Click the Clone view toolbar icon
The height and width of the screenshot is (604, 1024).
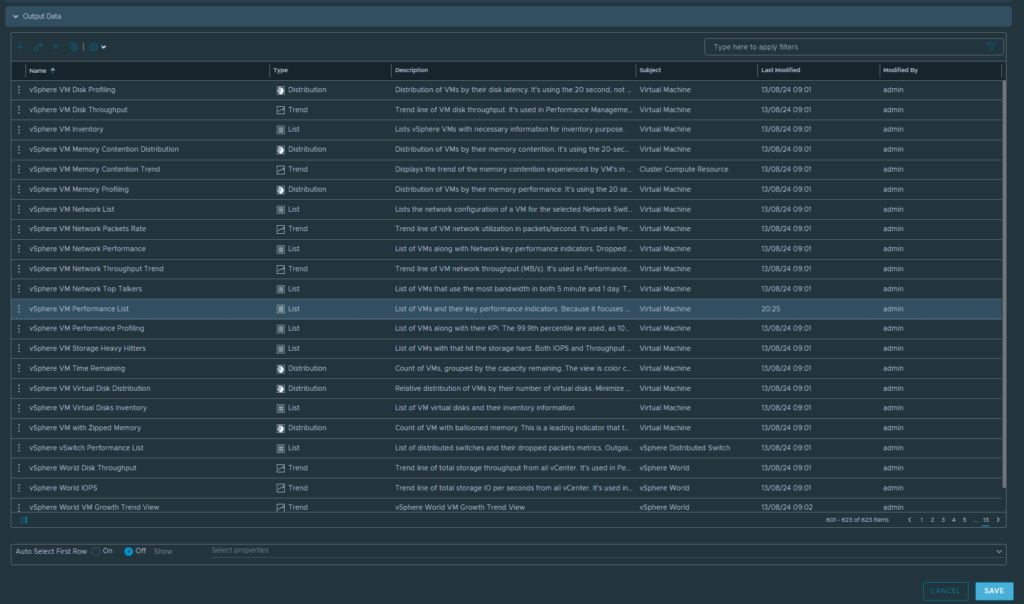click(74, 47)
